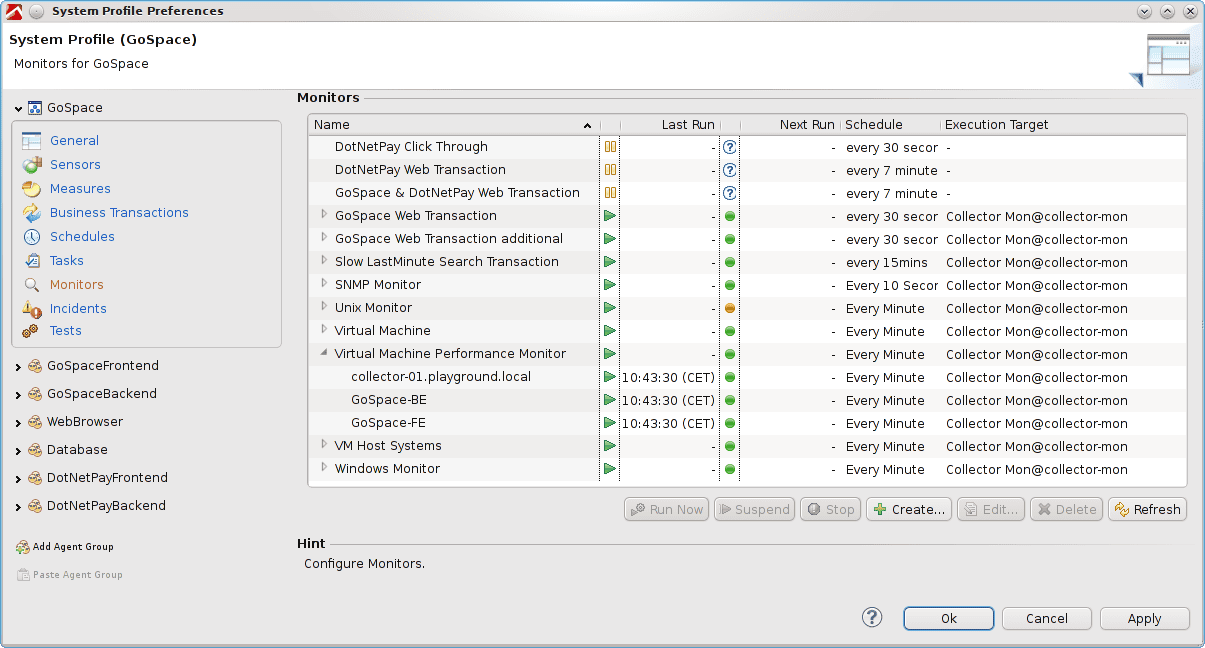1205x648 pixels.
Task: Open General settings icon in sidebar
Action: click(x=31, y=141)
